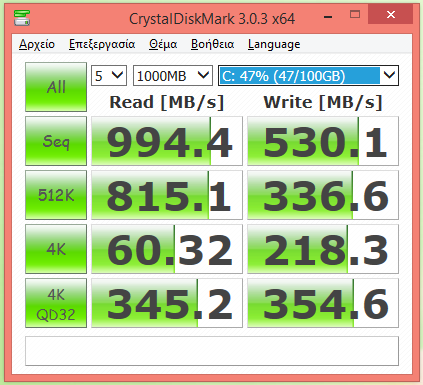423x385 pixels.
Task: Open the Επεξεργασία menu
Action: [x=102, y=44]
